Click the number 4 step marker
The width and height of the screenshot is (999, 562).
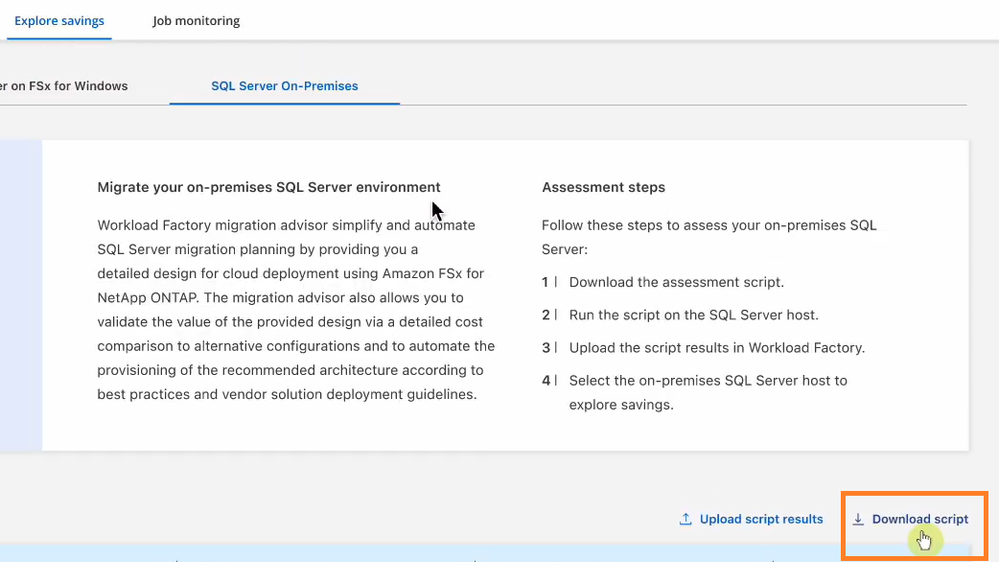[546, 381]
